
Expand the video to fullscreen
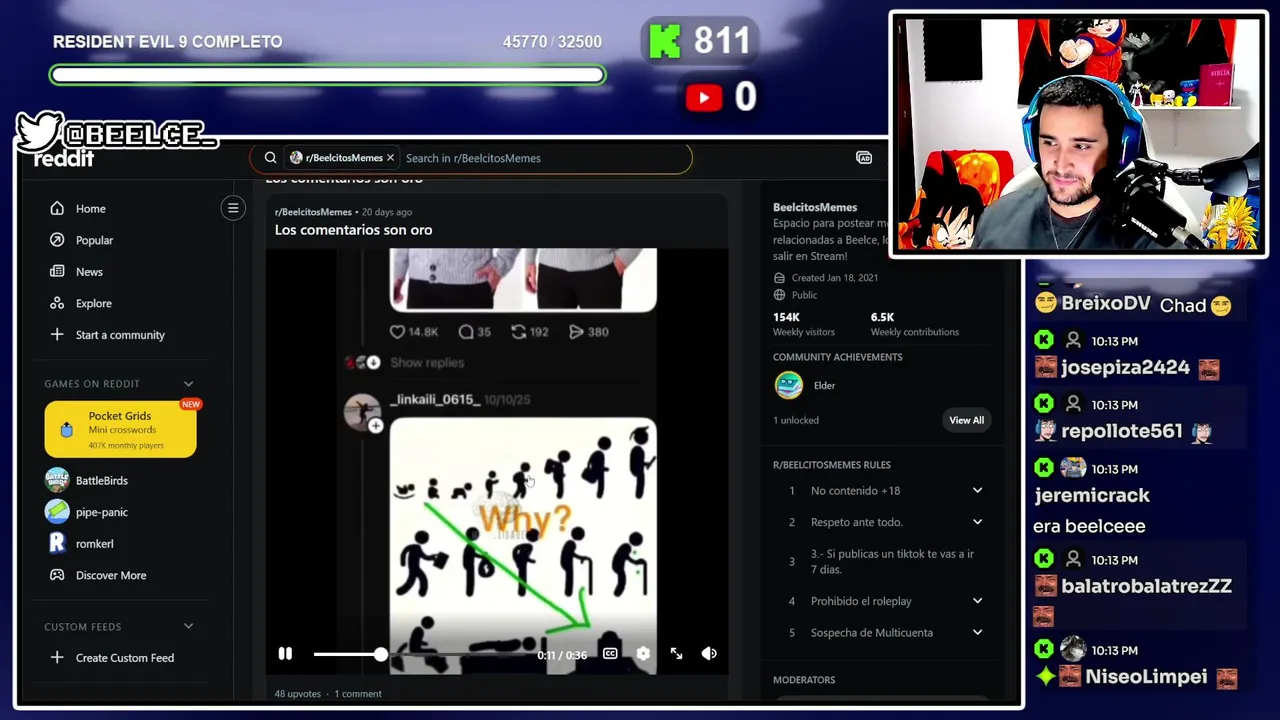676,654
